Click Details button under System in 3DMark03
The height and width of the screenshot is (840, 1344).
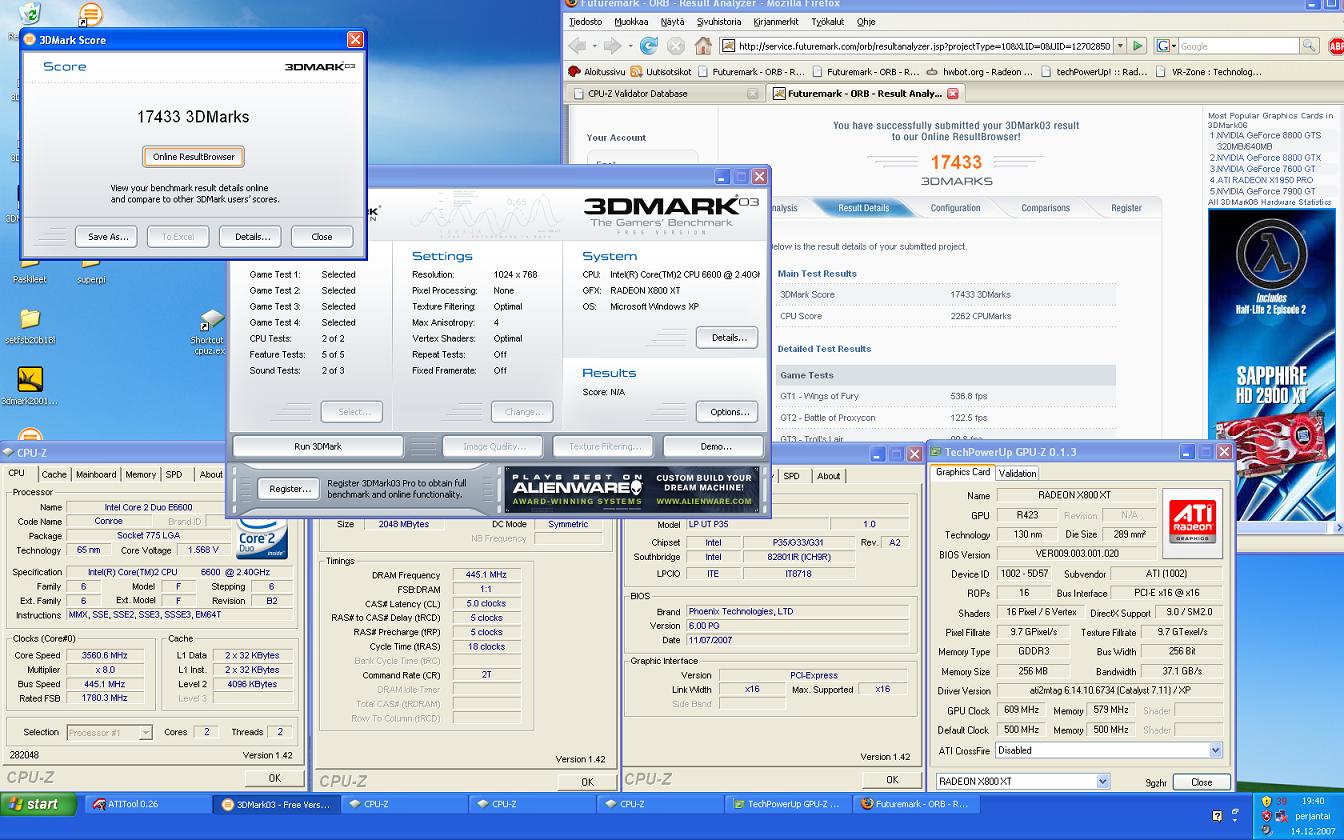pyautogui.click(x=728, y=337)
